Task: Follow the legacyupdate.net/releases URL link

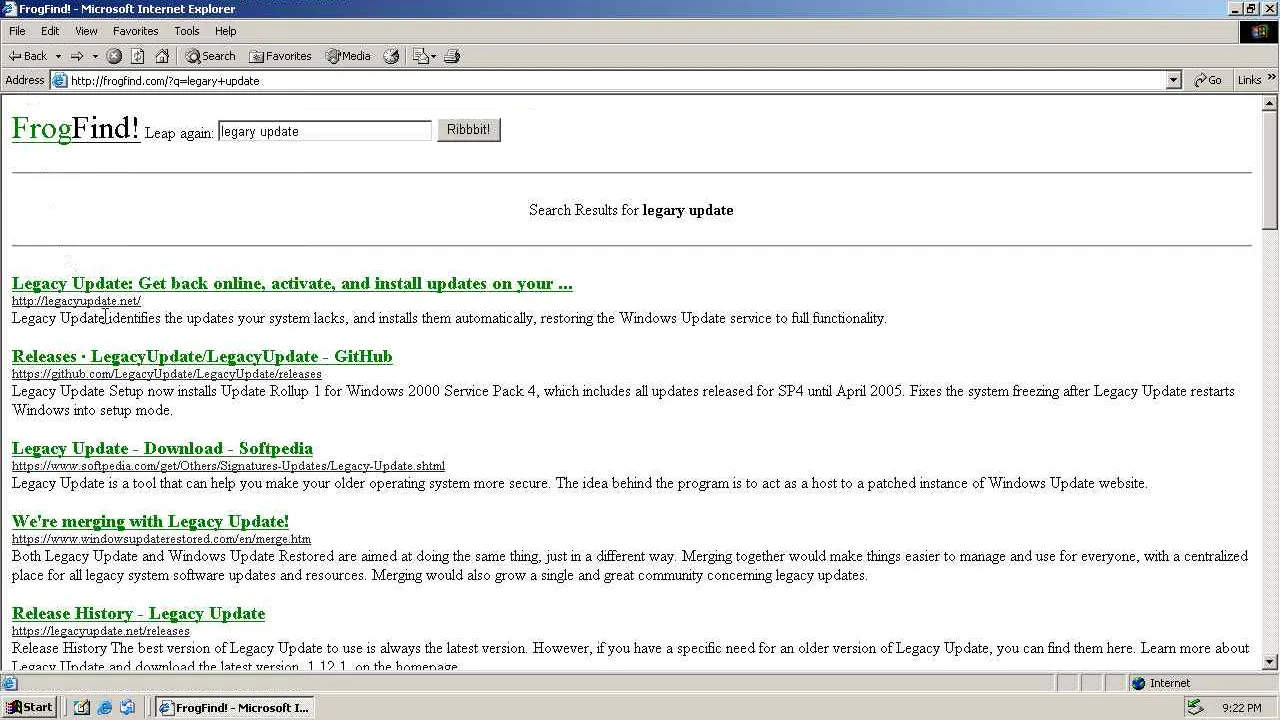Action: pos(101,631)
